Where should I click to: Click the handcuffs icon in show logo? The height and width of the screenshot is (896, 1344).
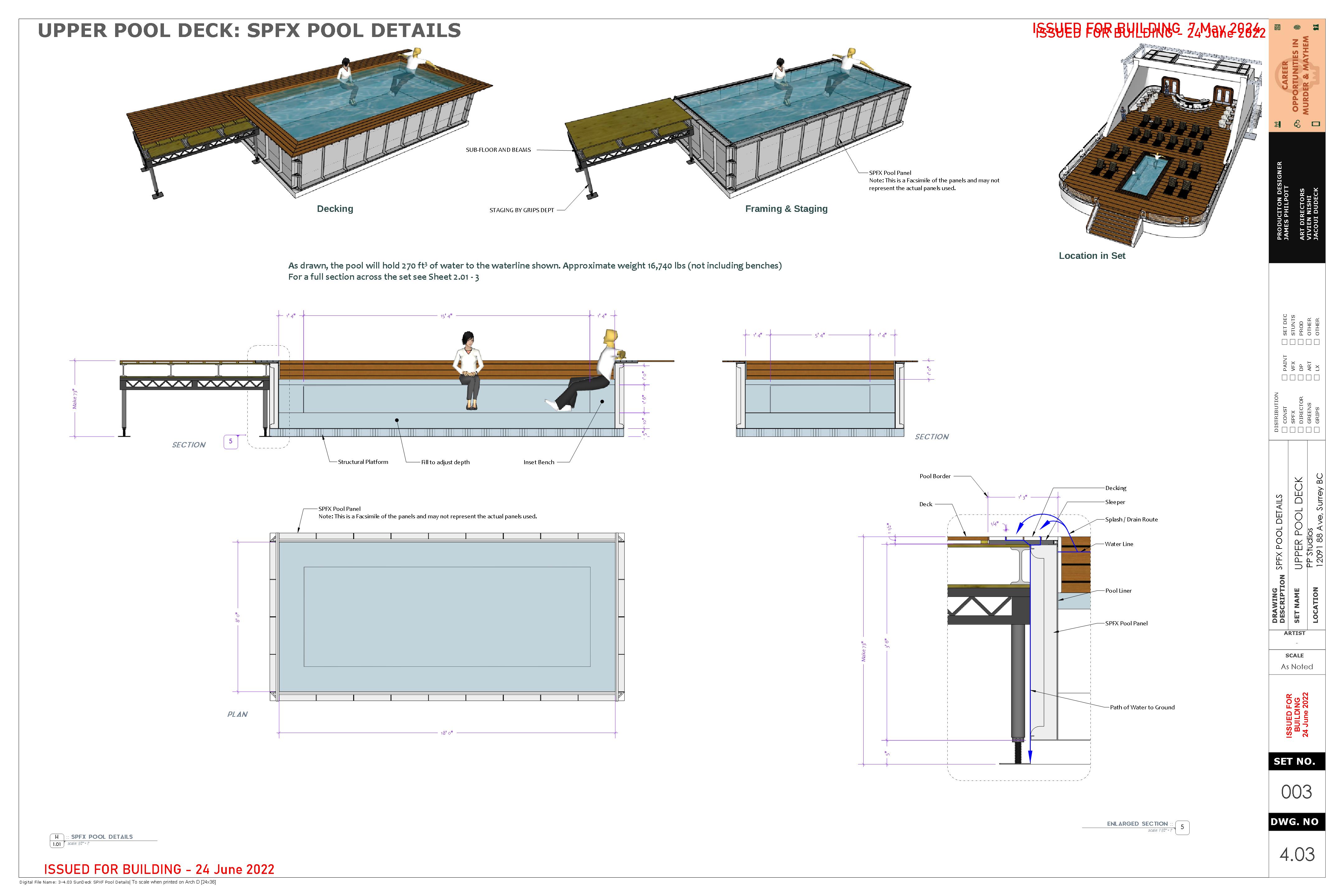coord(1297,124)
